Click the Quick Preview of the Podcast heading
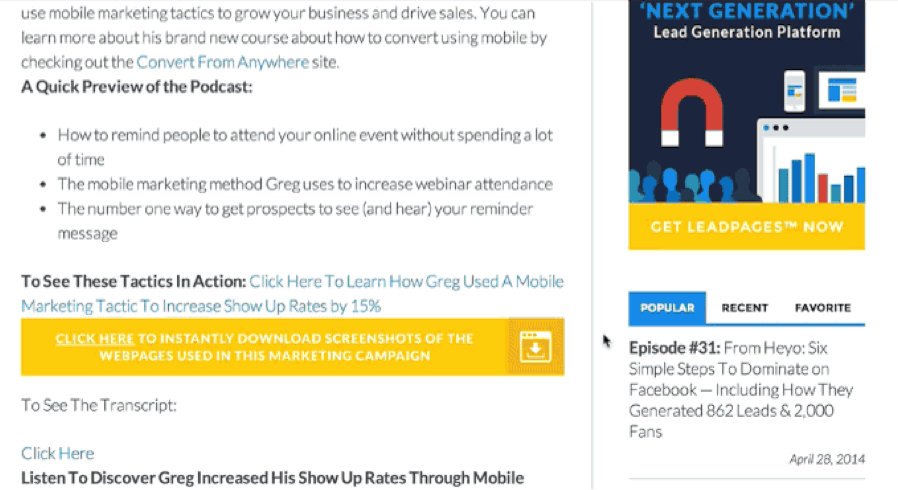This screenshot has width=898, height=490. click(136, 86)
